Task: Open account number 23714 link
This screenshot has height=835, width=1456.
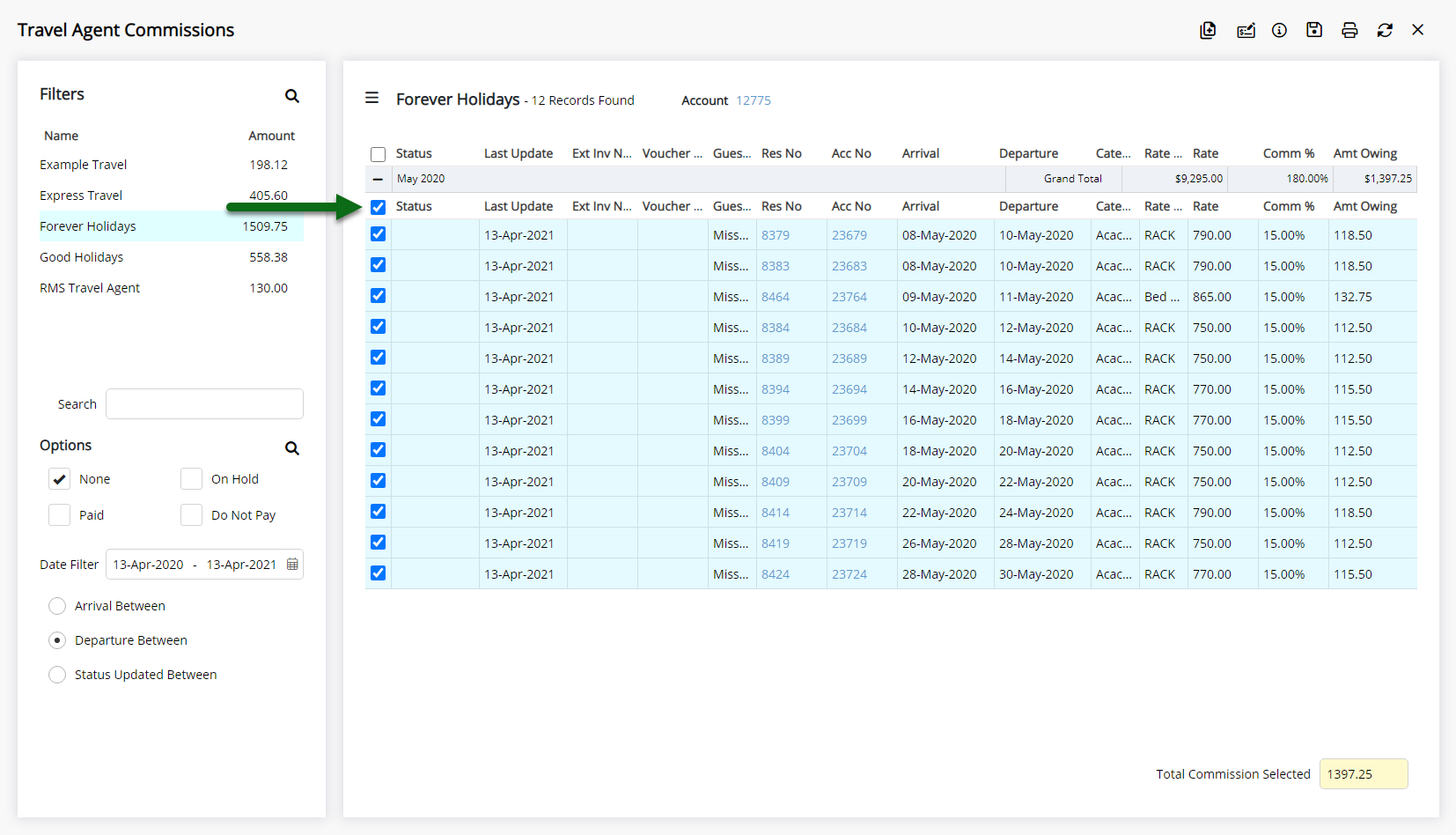Action: click(849, 513)
